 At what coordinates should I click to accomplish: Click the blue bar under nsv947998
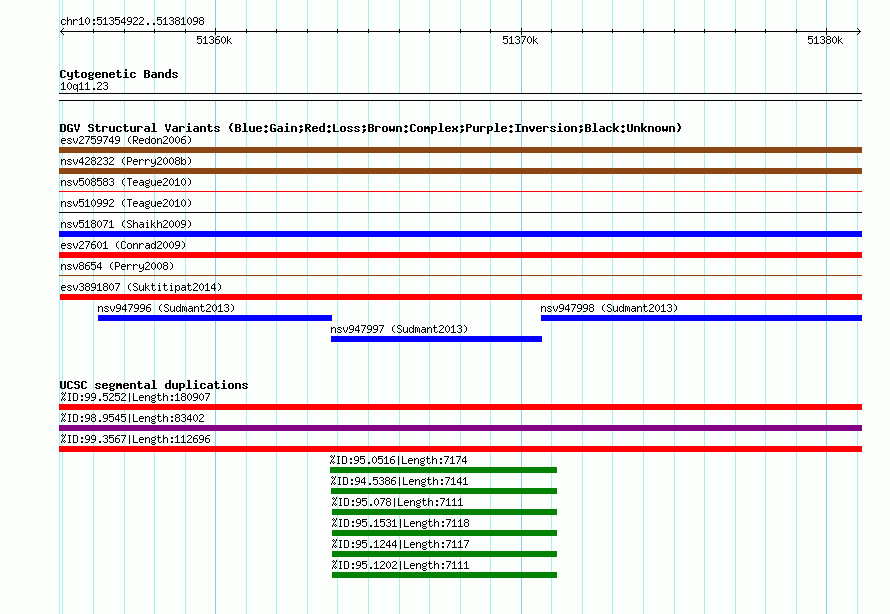[x=702, y=318]
